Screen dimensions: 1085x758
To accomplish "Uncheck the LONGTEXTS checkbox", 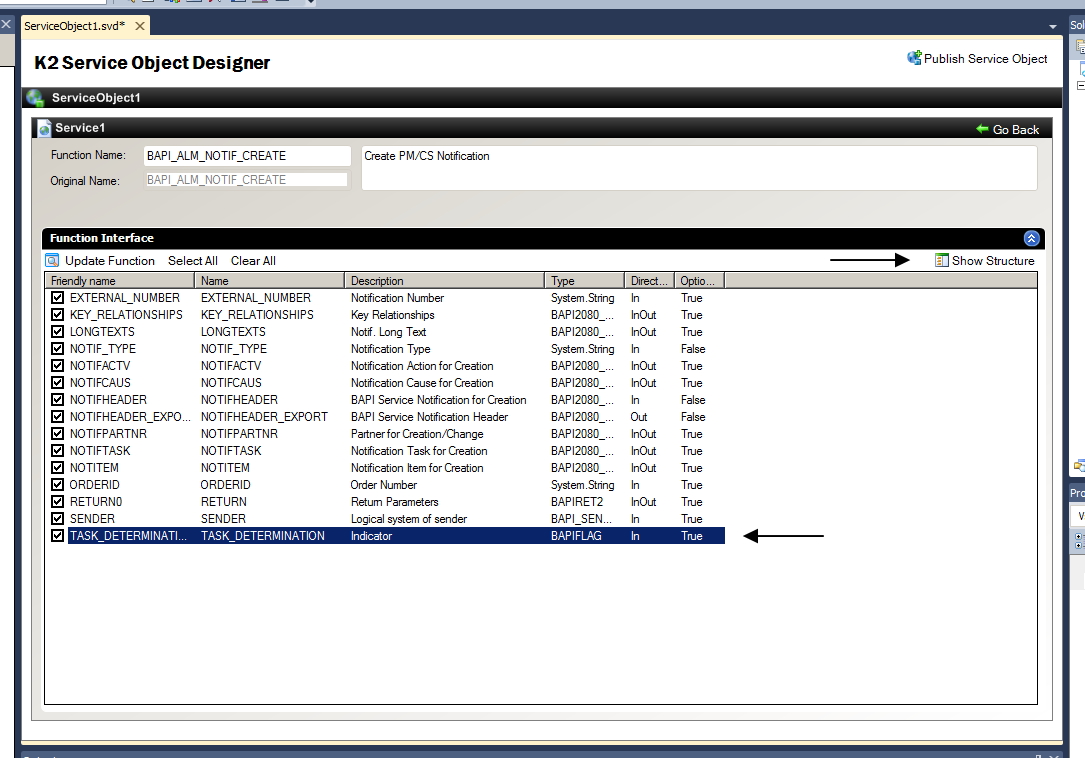I will [x=57, y=332].
